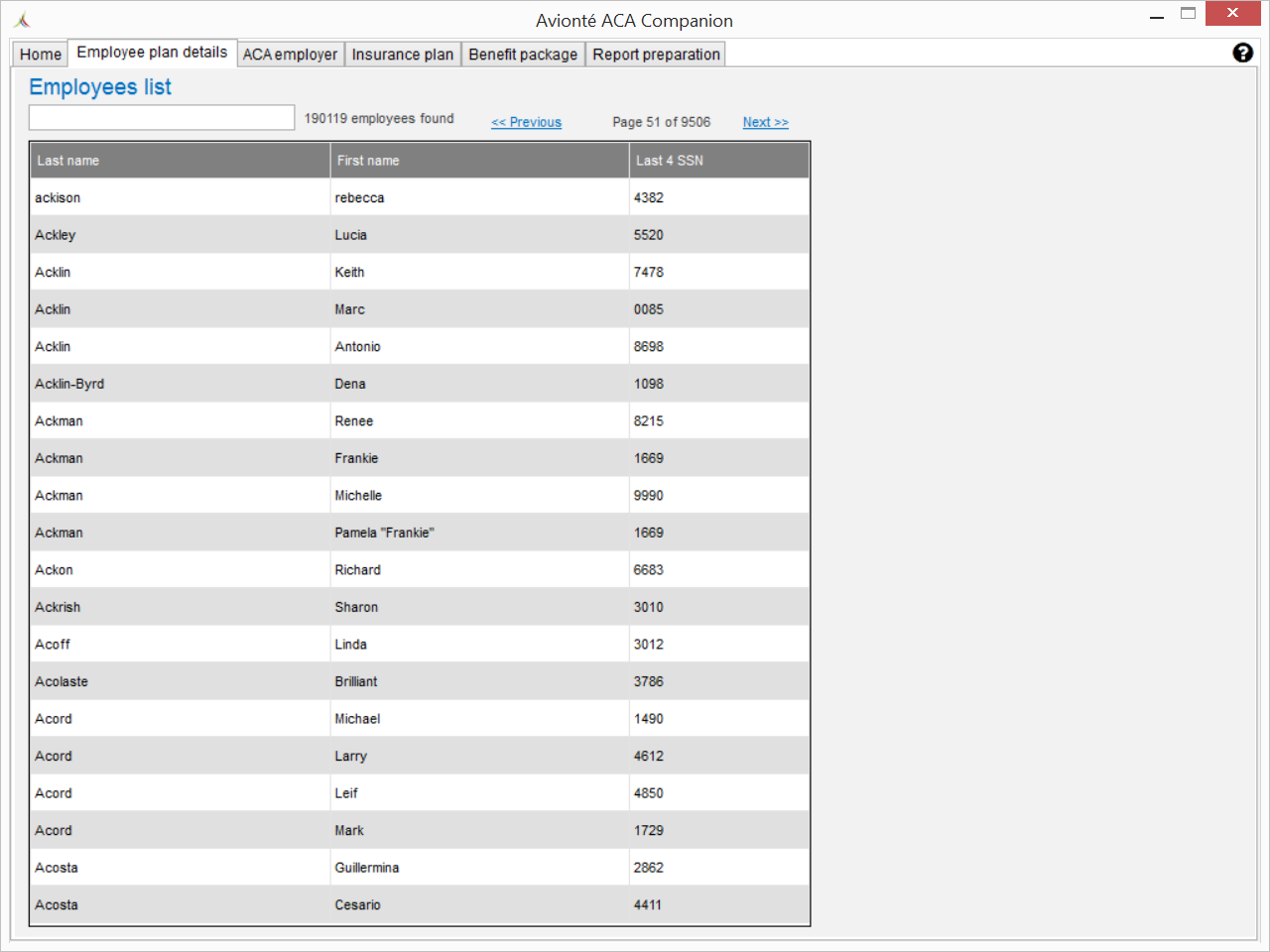Screen dimensions: 1270x952
Task: Click first name Dena
Action: [x=350, y=384]
